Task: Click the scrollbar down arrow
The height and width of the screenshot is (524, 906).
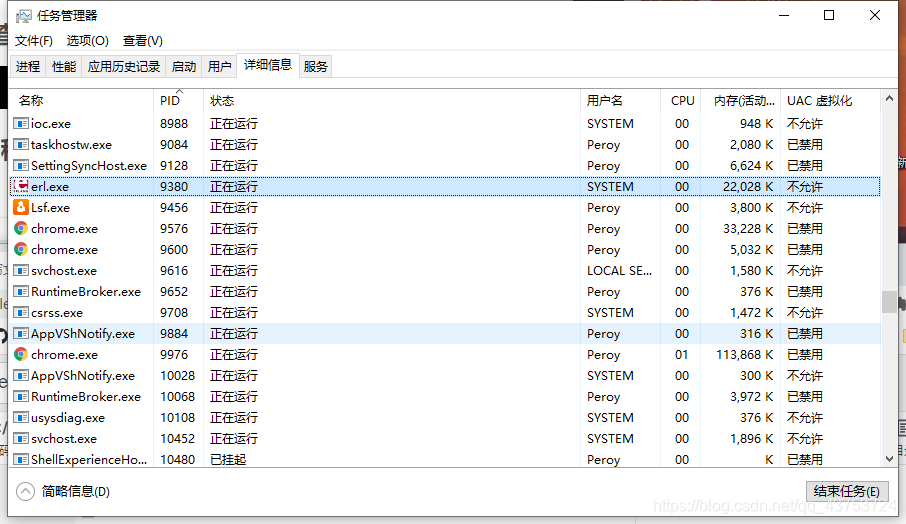Action: [x=889, y=459]
